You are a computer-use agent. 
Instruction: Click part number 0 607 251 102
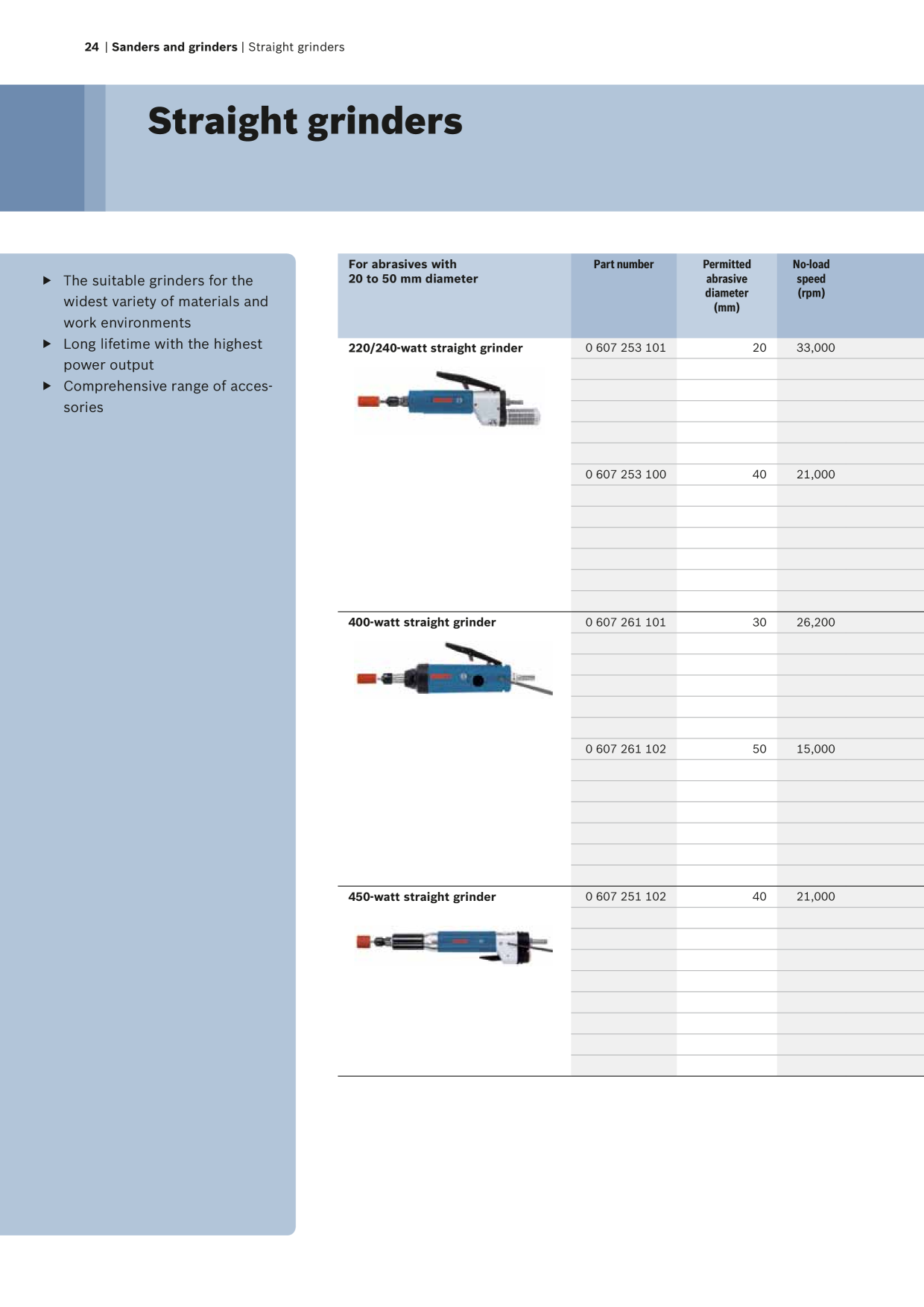(626, 896)
